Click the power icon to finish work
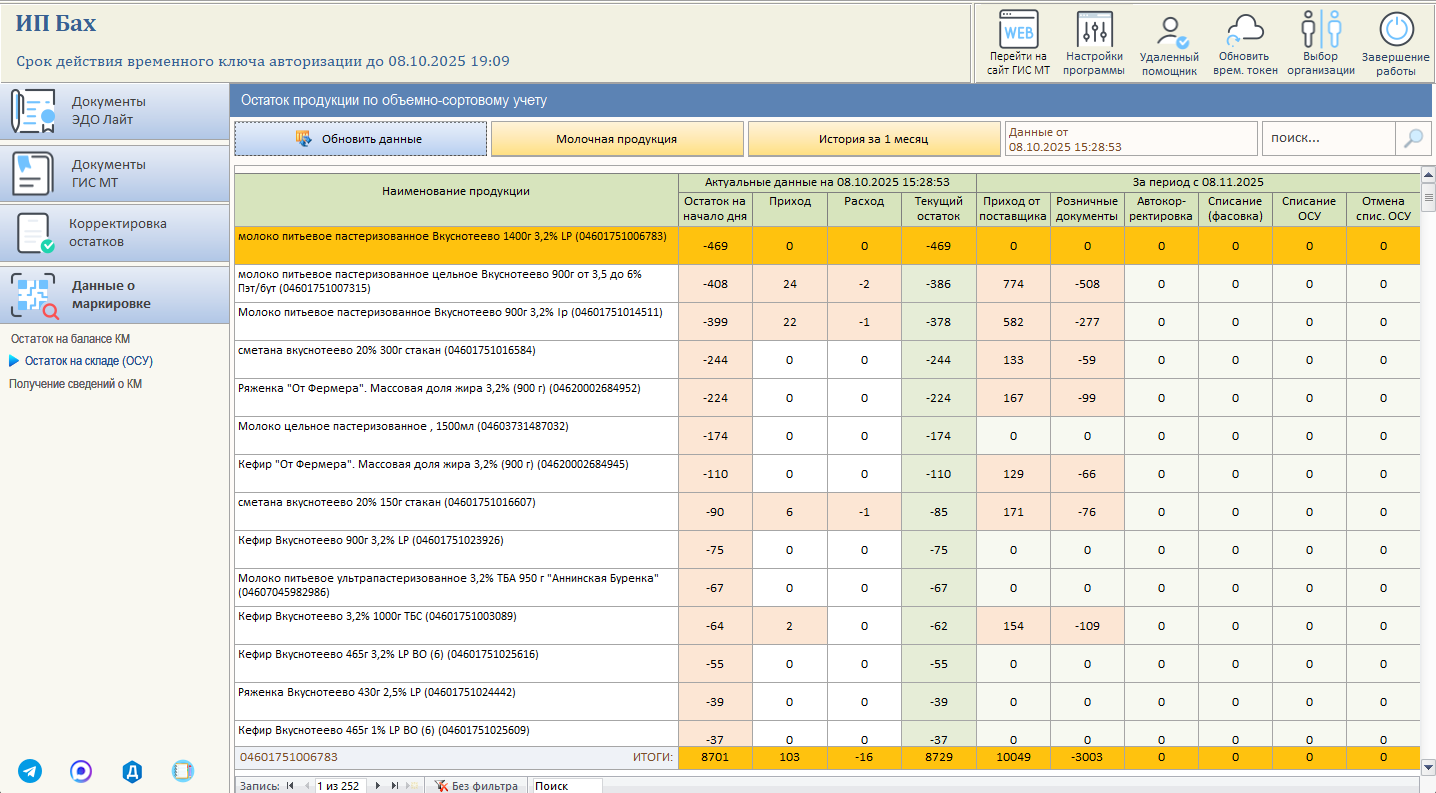 [x=1395, y=30]
